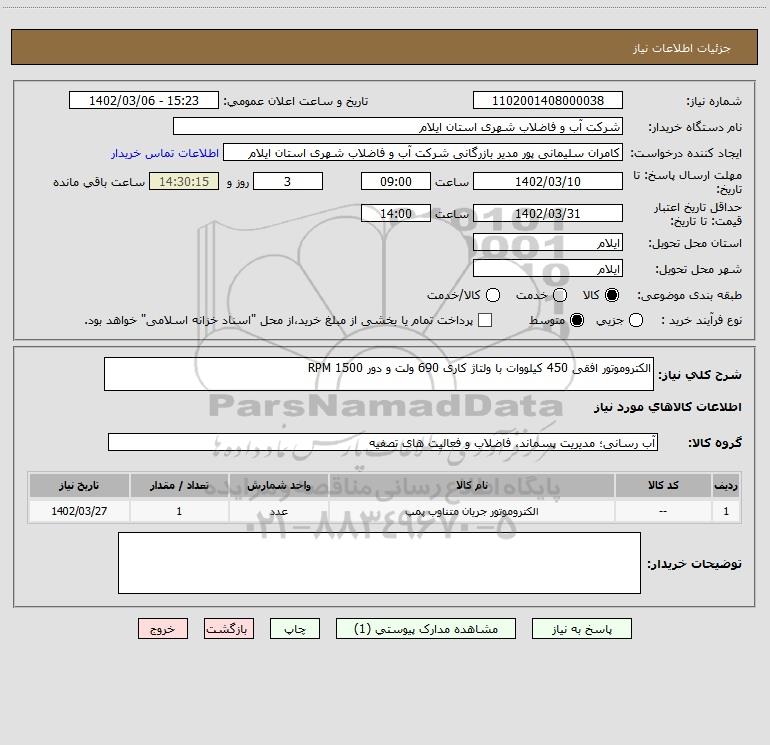Click the unit cell عدد
The width and height of the screenshot is (770, 745).
click(x=278, y=511)
